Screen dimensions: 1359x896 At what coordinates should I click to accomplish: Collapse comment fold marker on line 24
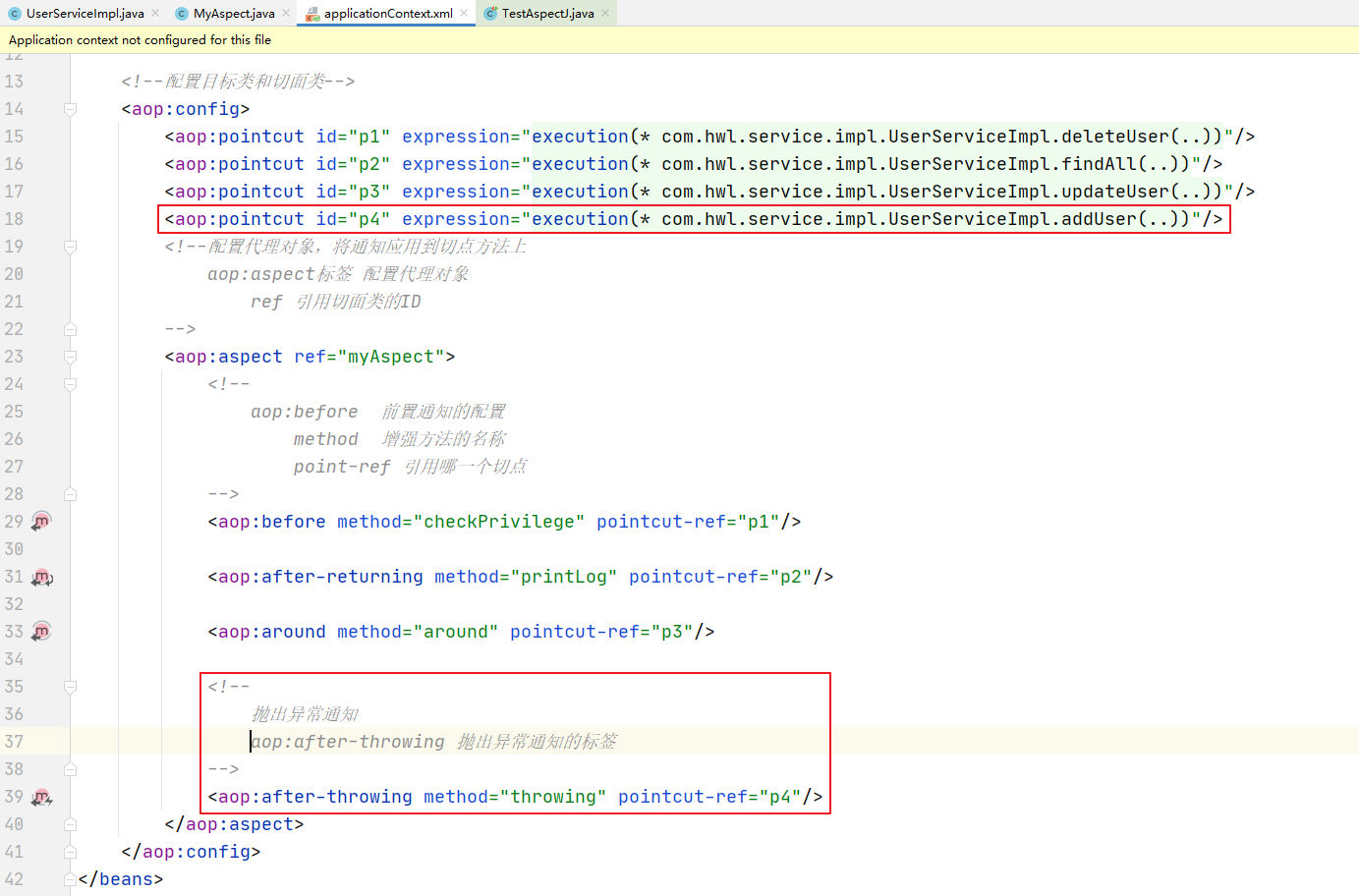70,384
